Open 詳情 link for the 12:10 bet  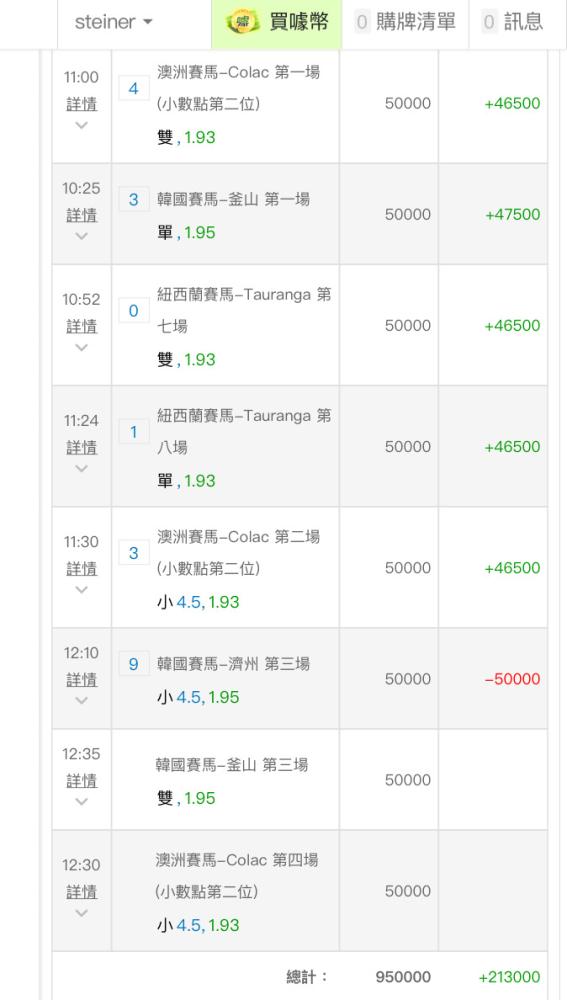point(82,680)
